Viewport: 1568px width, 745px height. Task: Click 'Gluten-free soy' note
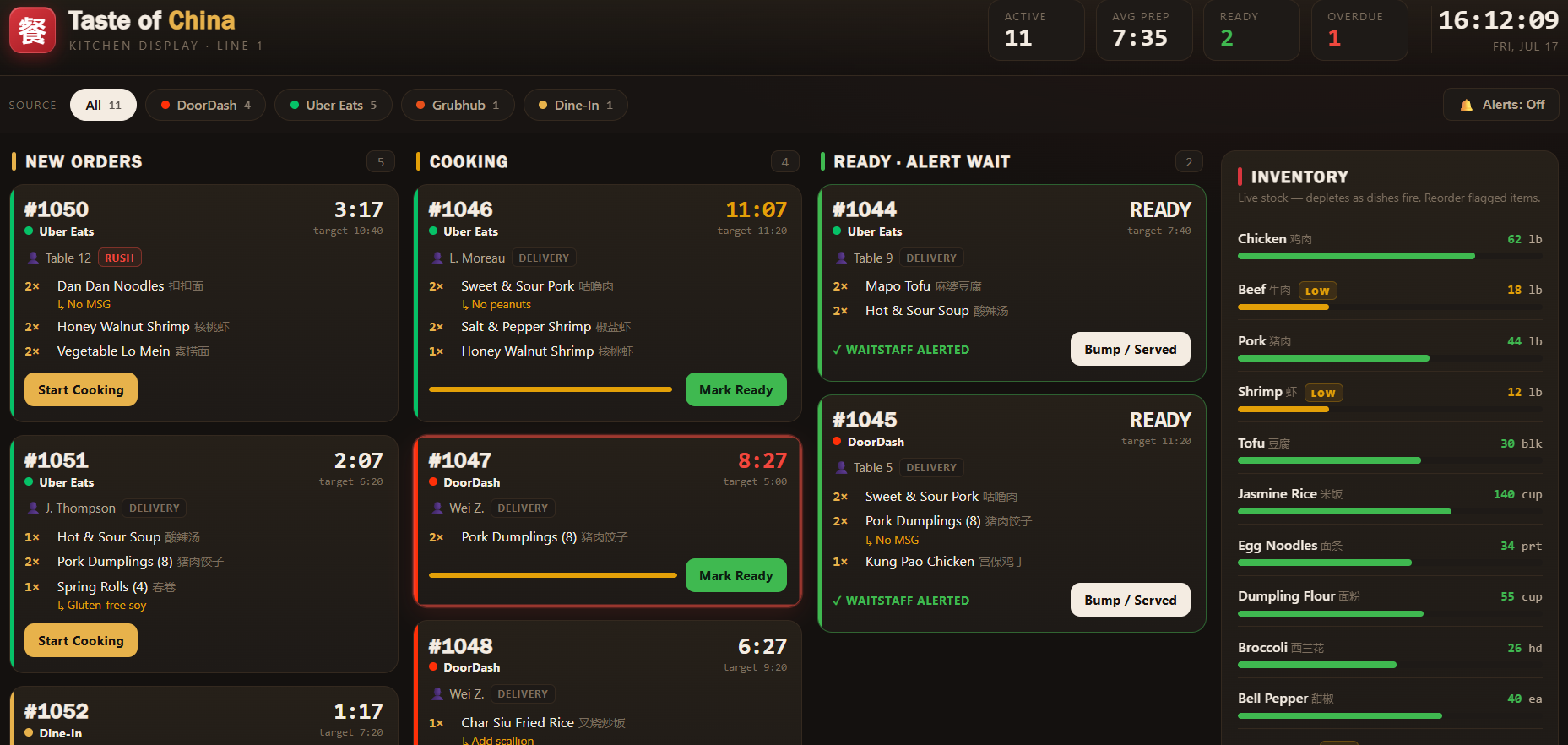coord(102,605)
